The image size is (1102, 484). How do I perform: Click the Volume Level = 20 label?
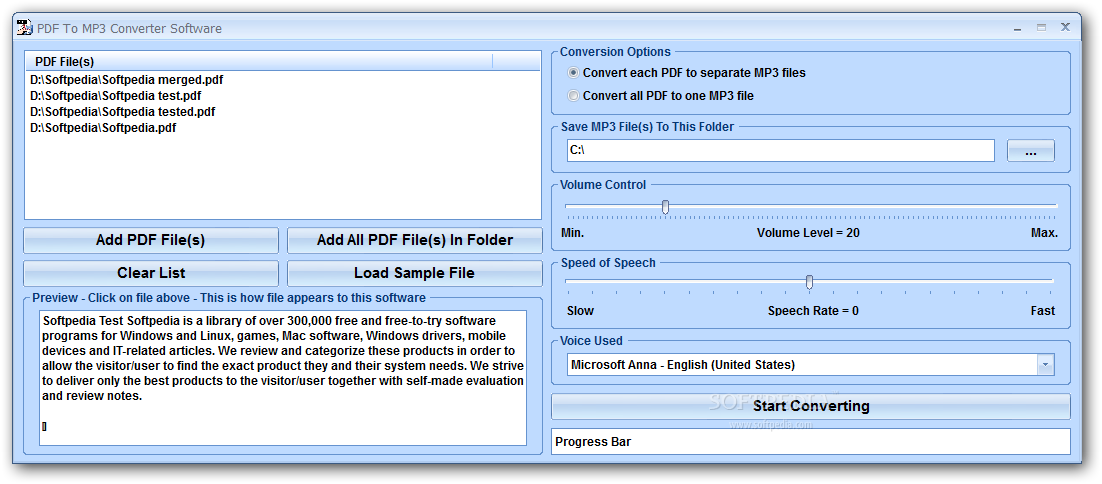808,233
